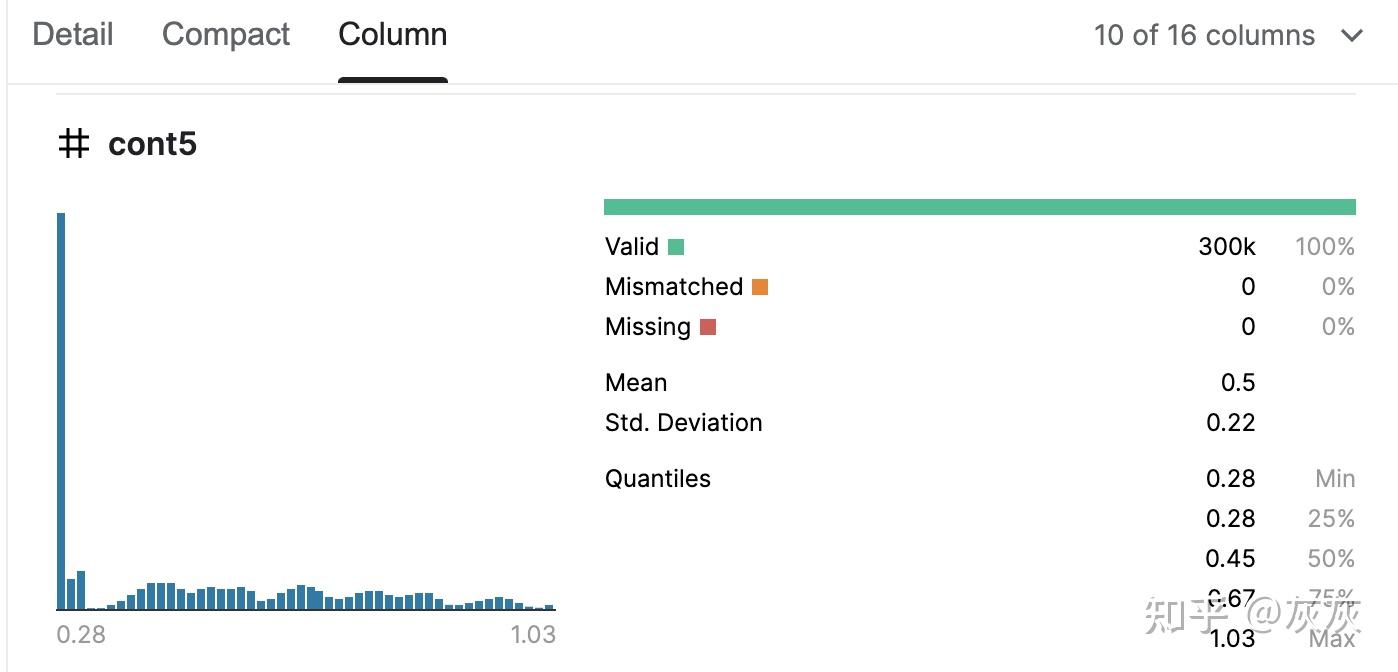This screenshot has height=672, width=1398.
Task: Click the orange Mismatched legend square
Action: 760,287
